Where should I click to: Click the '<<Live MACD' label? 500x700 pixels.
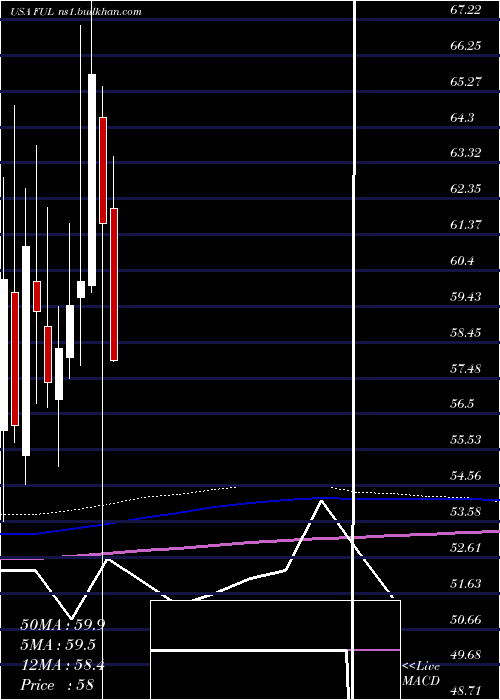pos(421,673)
